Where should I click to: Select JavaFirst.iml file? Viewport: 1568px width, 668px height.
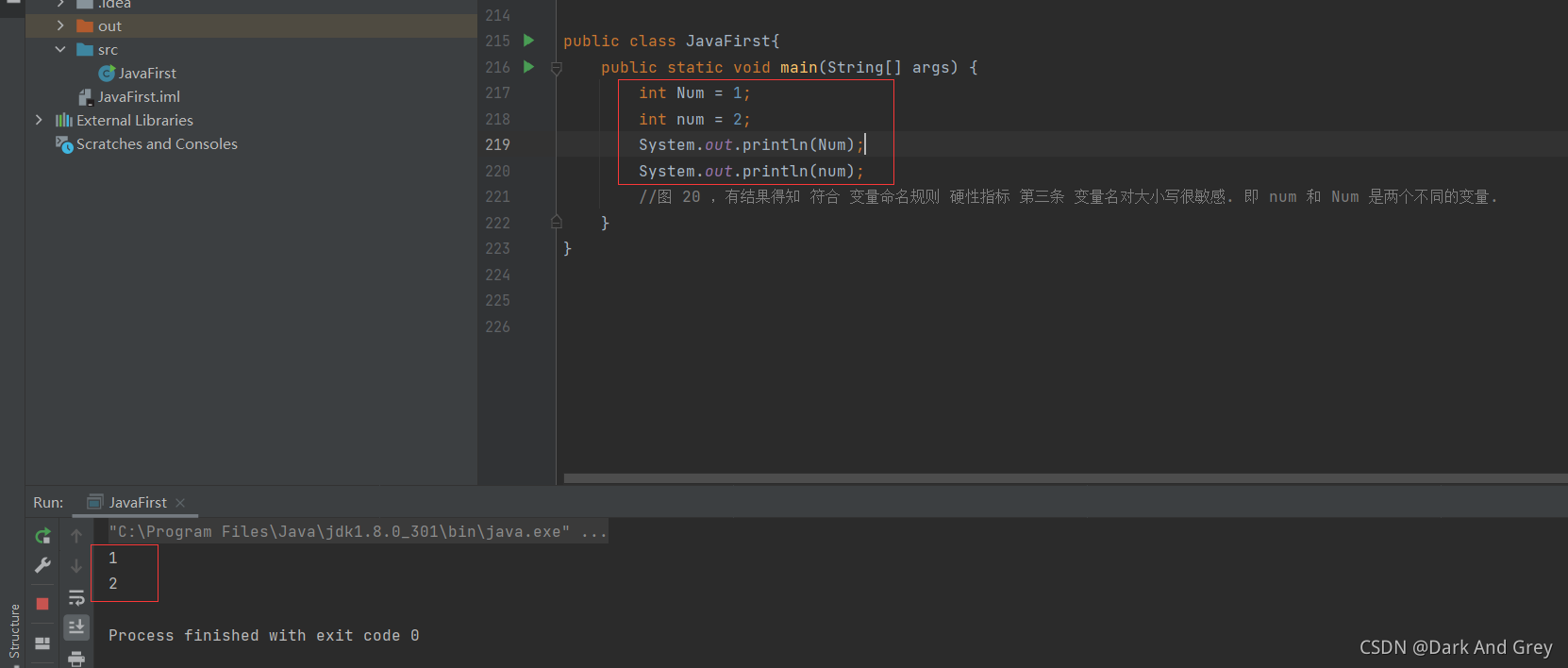click(x=139, y=96)
